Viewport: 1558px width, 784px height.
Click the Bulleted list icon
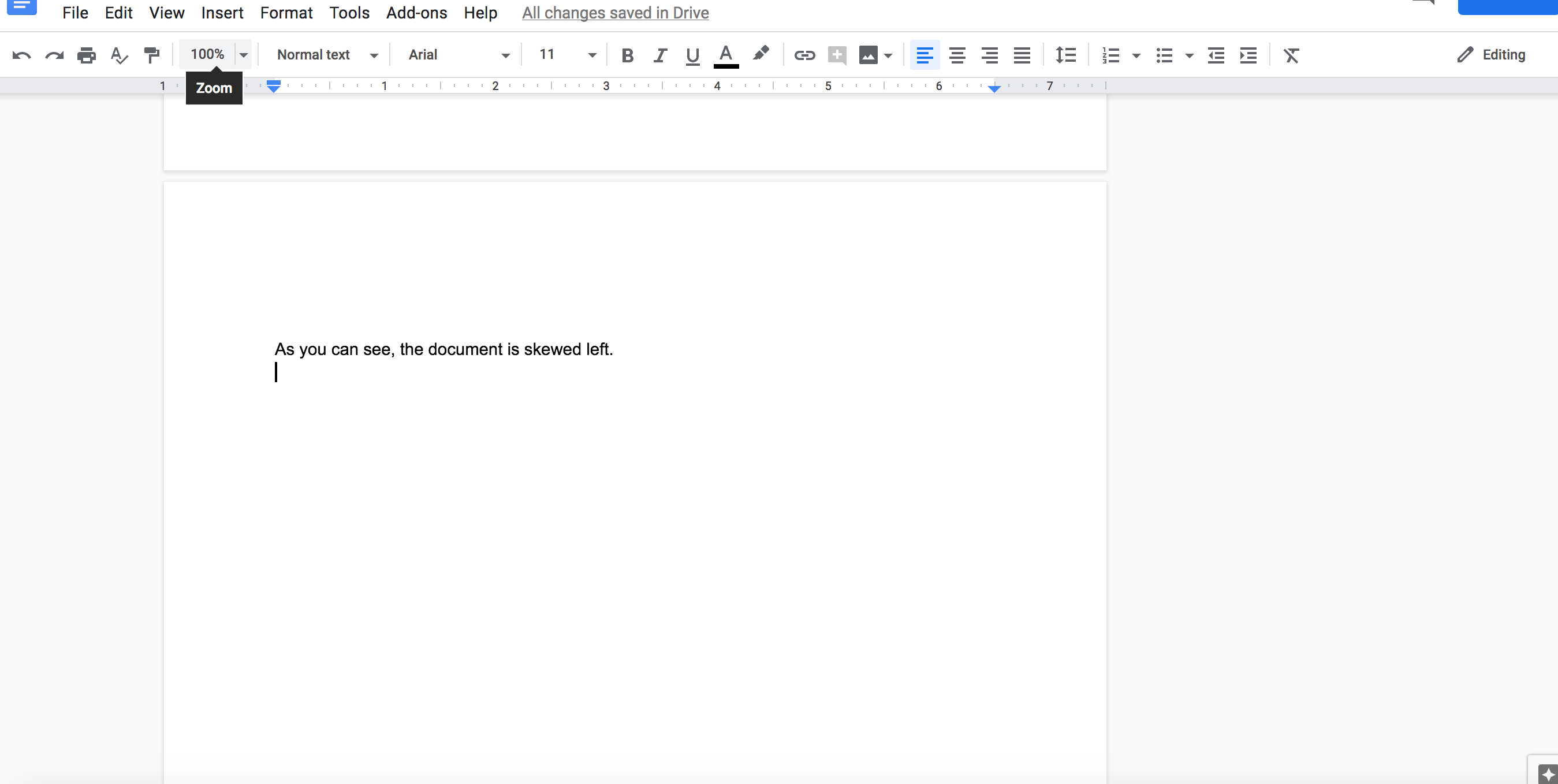click(x=1162, y=55)
